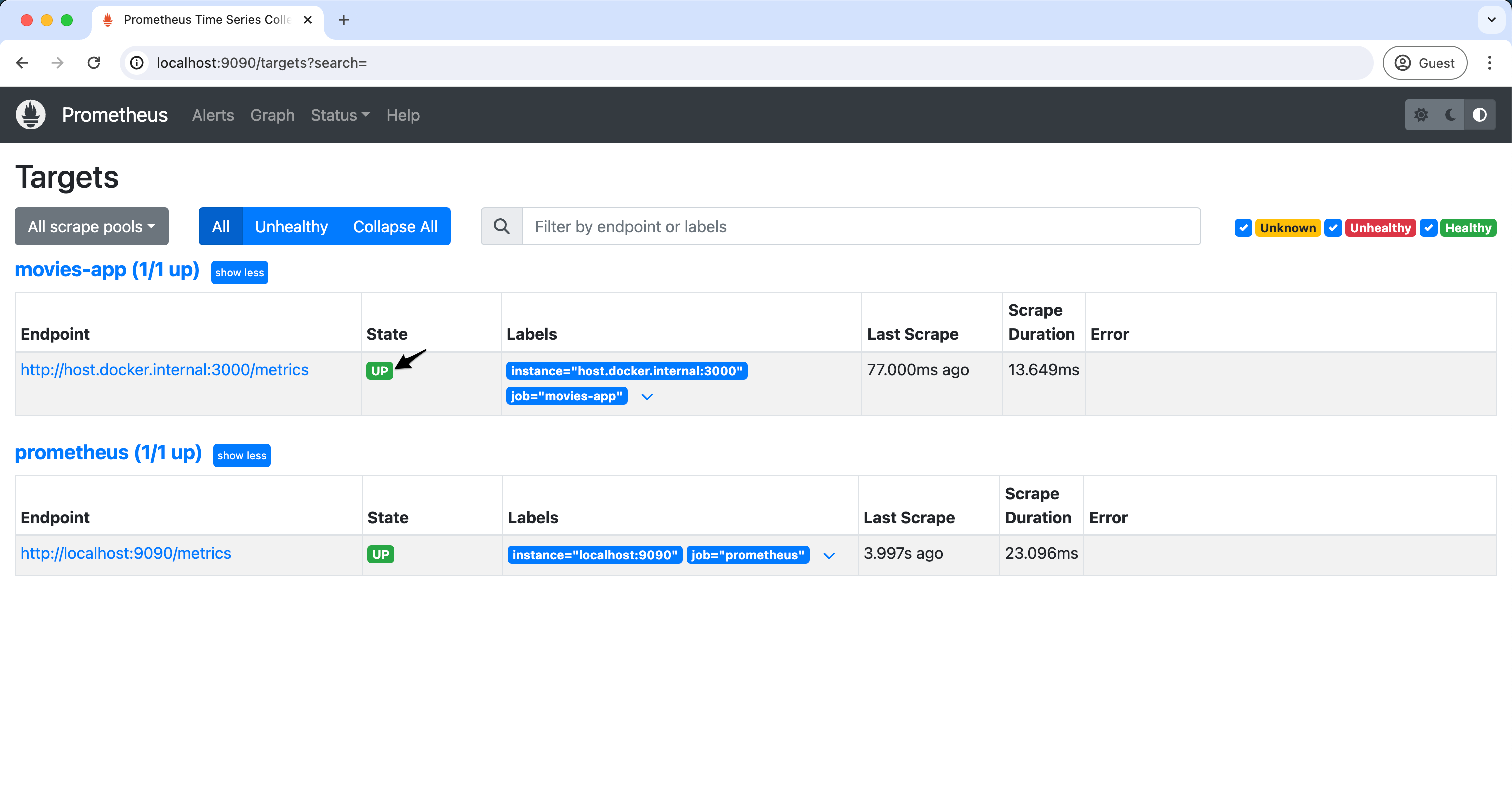Click the 13.649ms scrape duration value
Screen dimensions: 1512x812
coord(1043,370)
